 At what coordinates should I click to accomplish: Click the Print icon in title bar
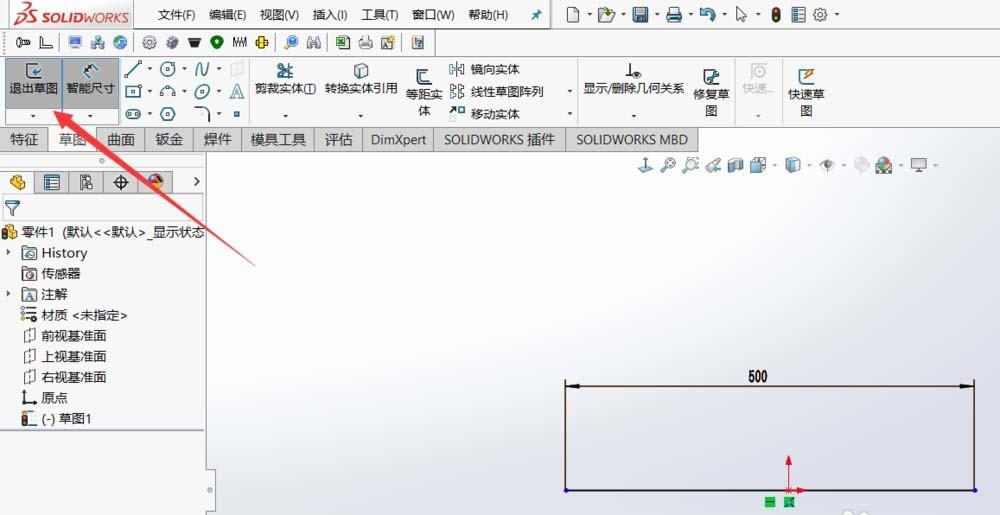click(x=674, y=15)
